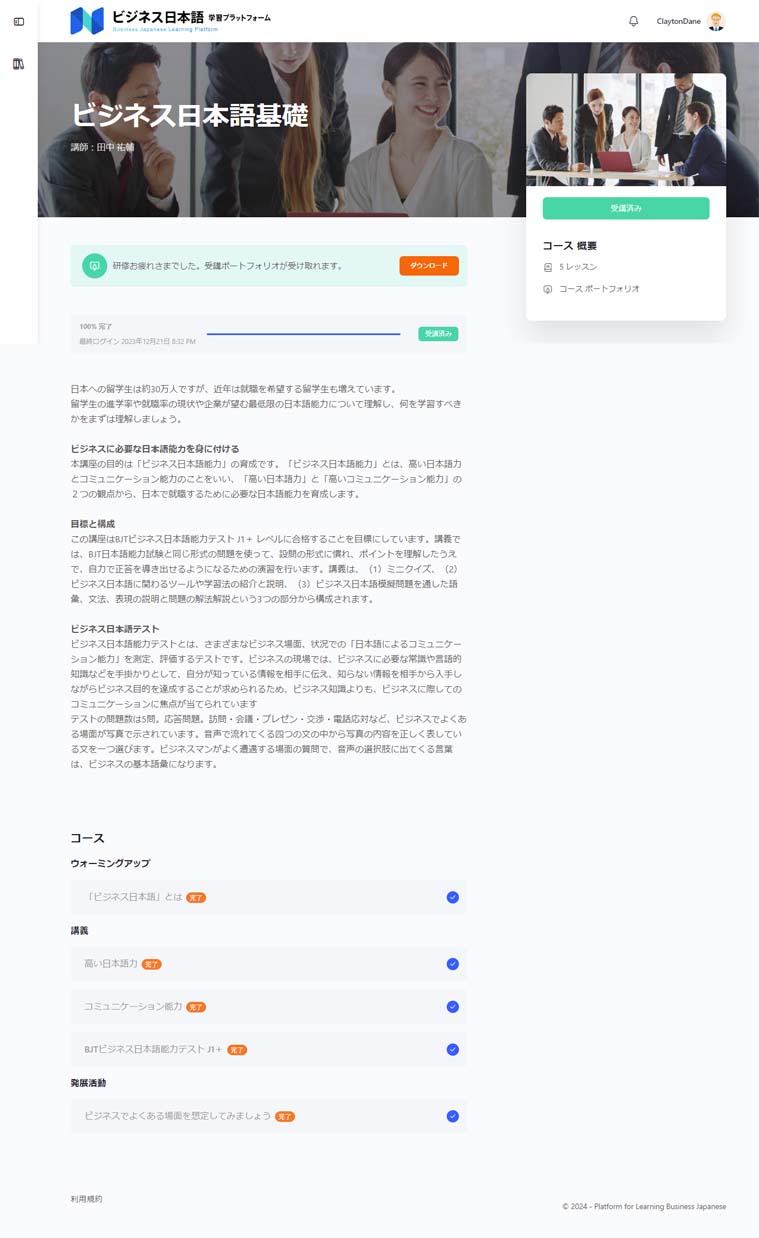Click the 講義 section heading

point(79,930)
